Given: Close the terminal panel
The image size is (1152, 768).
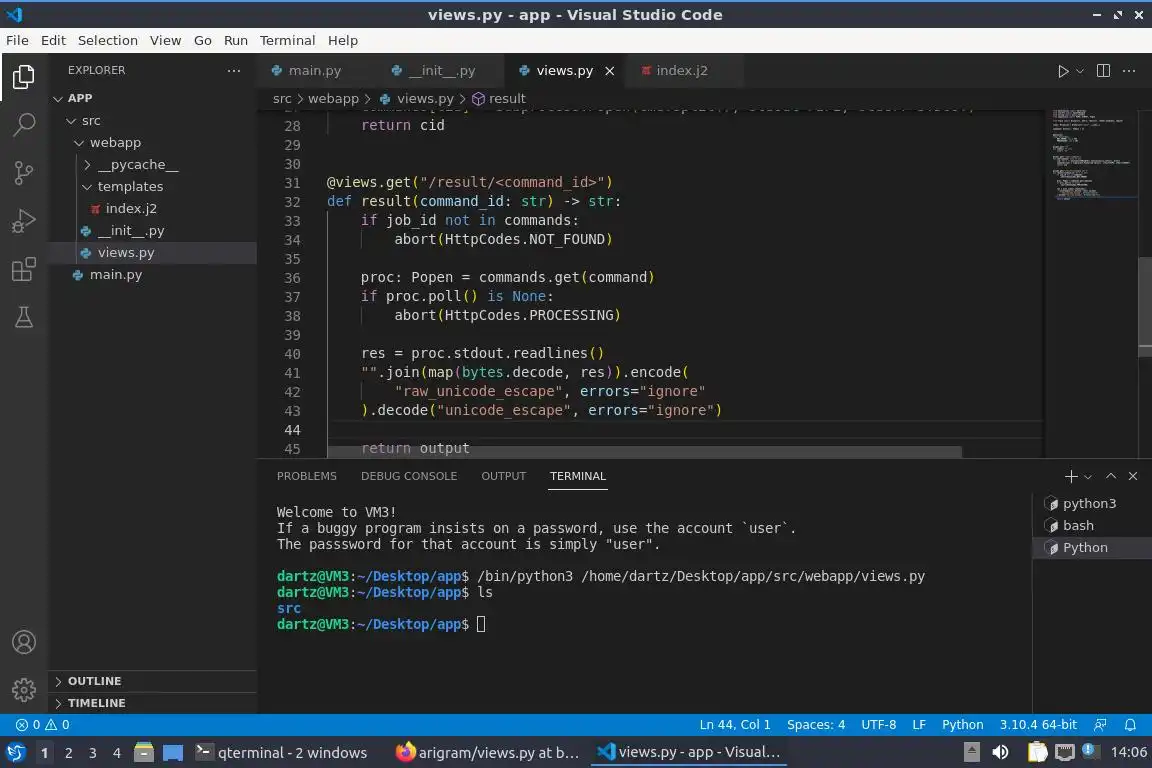Looking at the screenshot, I should pos(1133,476).
